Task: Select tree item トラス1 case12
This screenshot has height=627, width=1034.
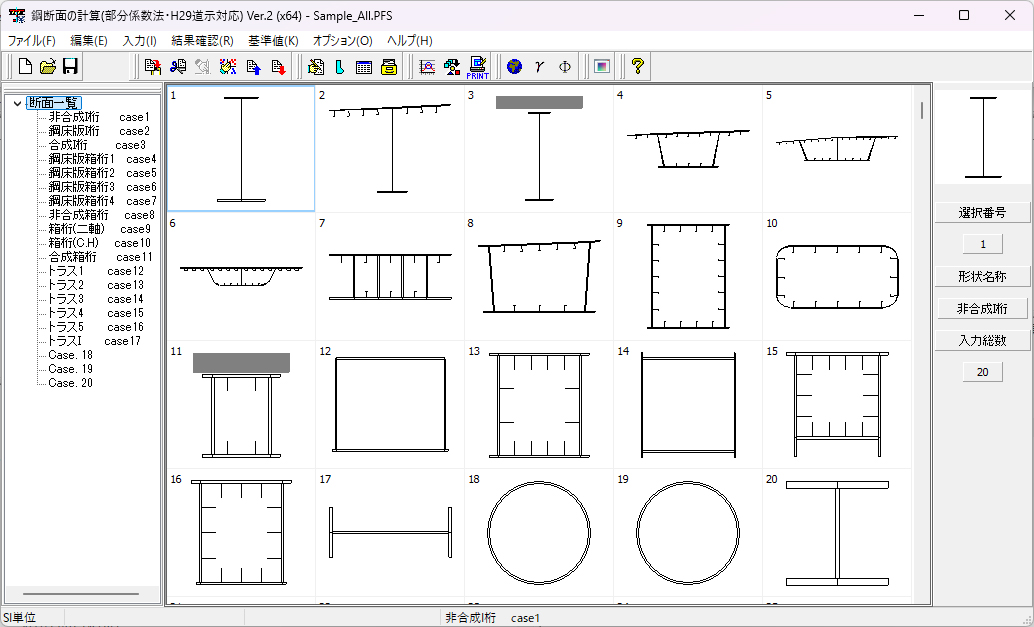Action: coord(96,271)
